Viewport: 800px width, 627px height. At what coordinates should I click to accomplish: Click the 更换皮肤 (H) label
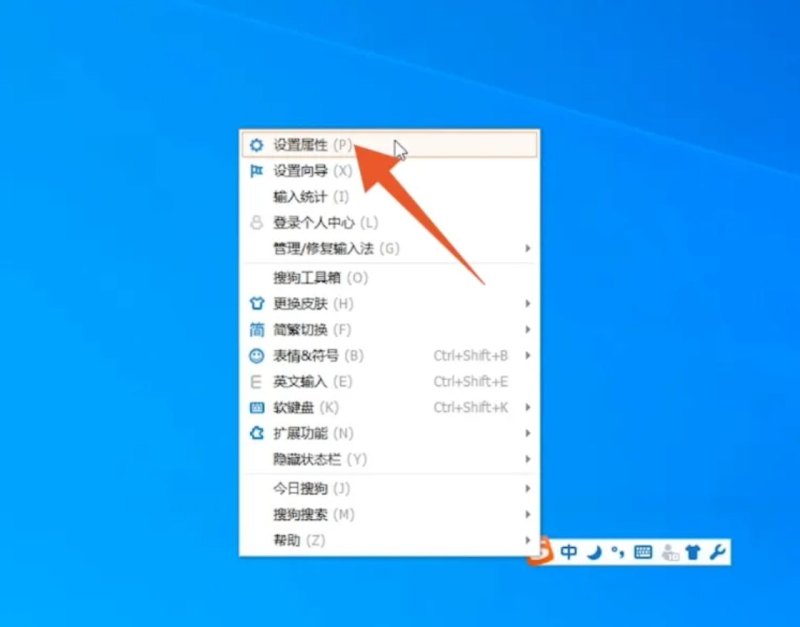click(x=313, y=304)
